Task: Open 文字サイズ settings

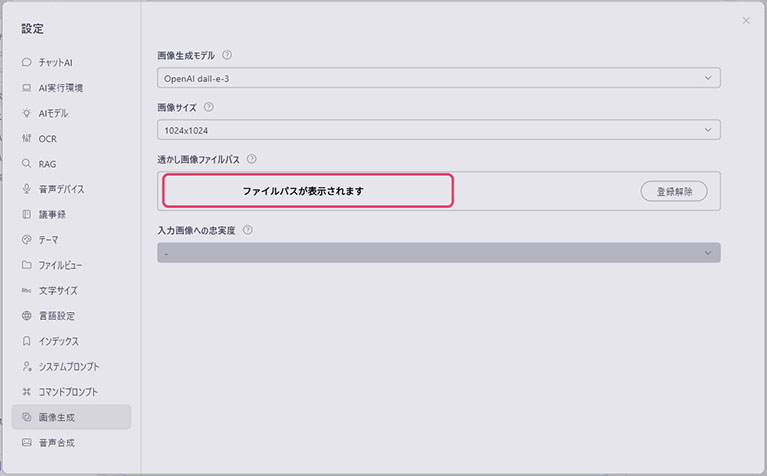Action: 71,290
